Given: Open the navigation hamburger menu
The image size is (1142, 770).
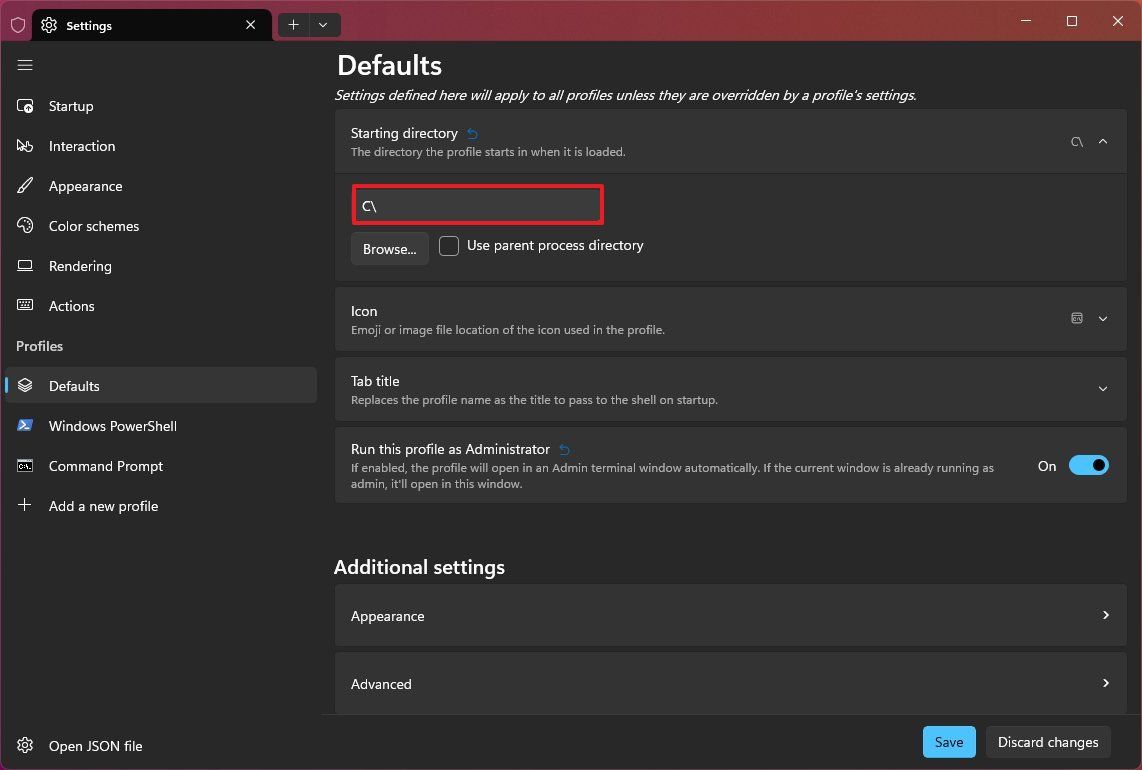Looking at the screenshot, I should pyautogui.click(x=25, y=65).
